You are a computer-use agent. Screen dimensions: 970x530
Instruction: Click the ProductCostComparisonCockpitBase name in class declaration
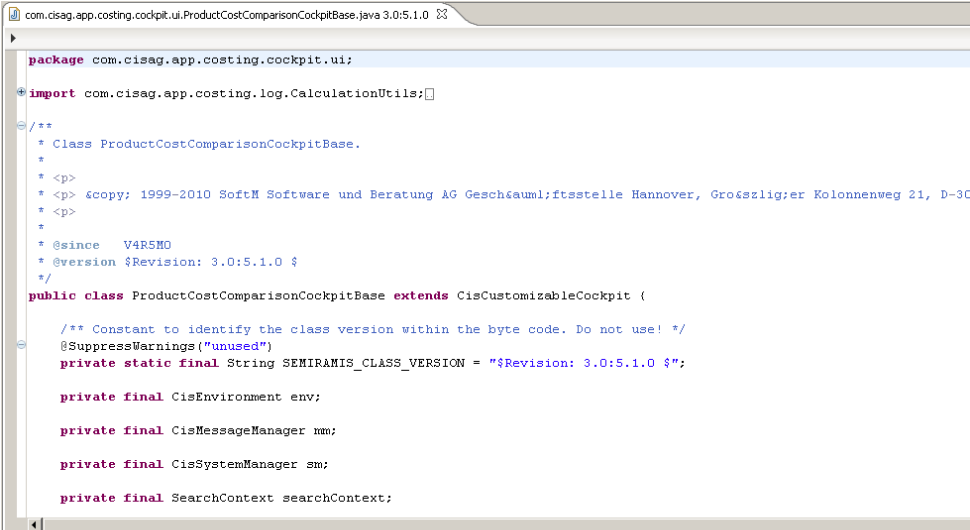click(x=258, y=296)
